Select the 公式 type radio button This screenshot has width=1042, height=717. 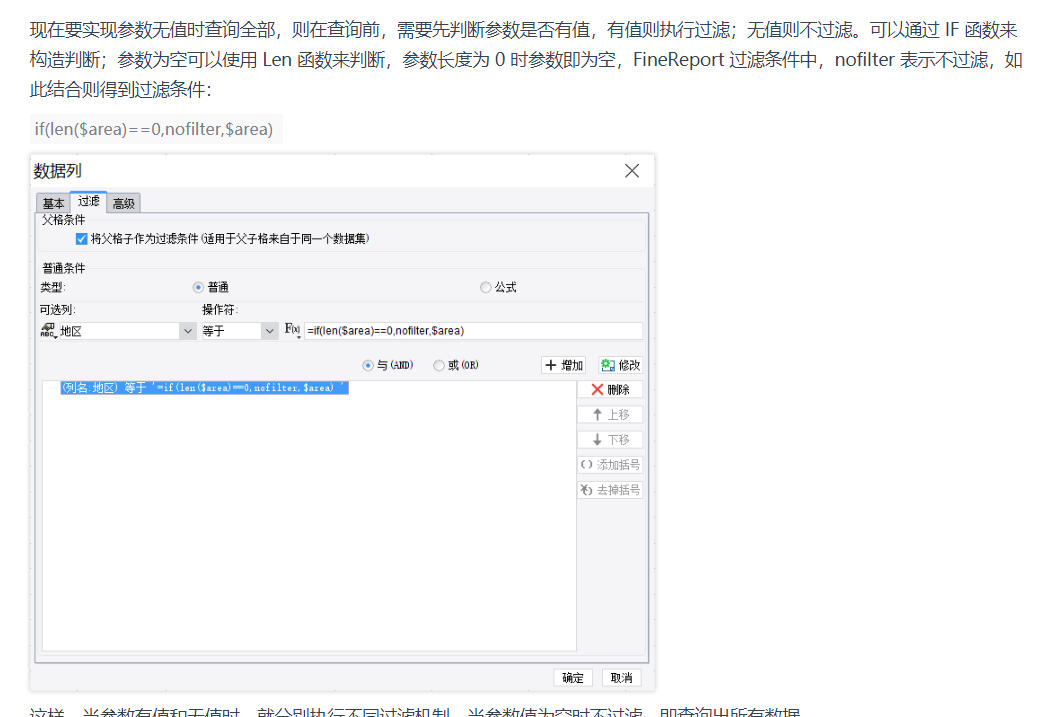pyautogui.click(x=486, y=287)
